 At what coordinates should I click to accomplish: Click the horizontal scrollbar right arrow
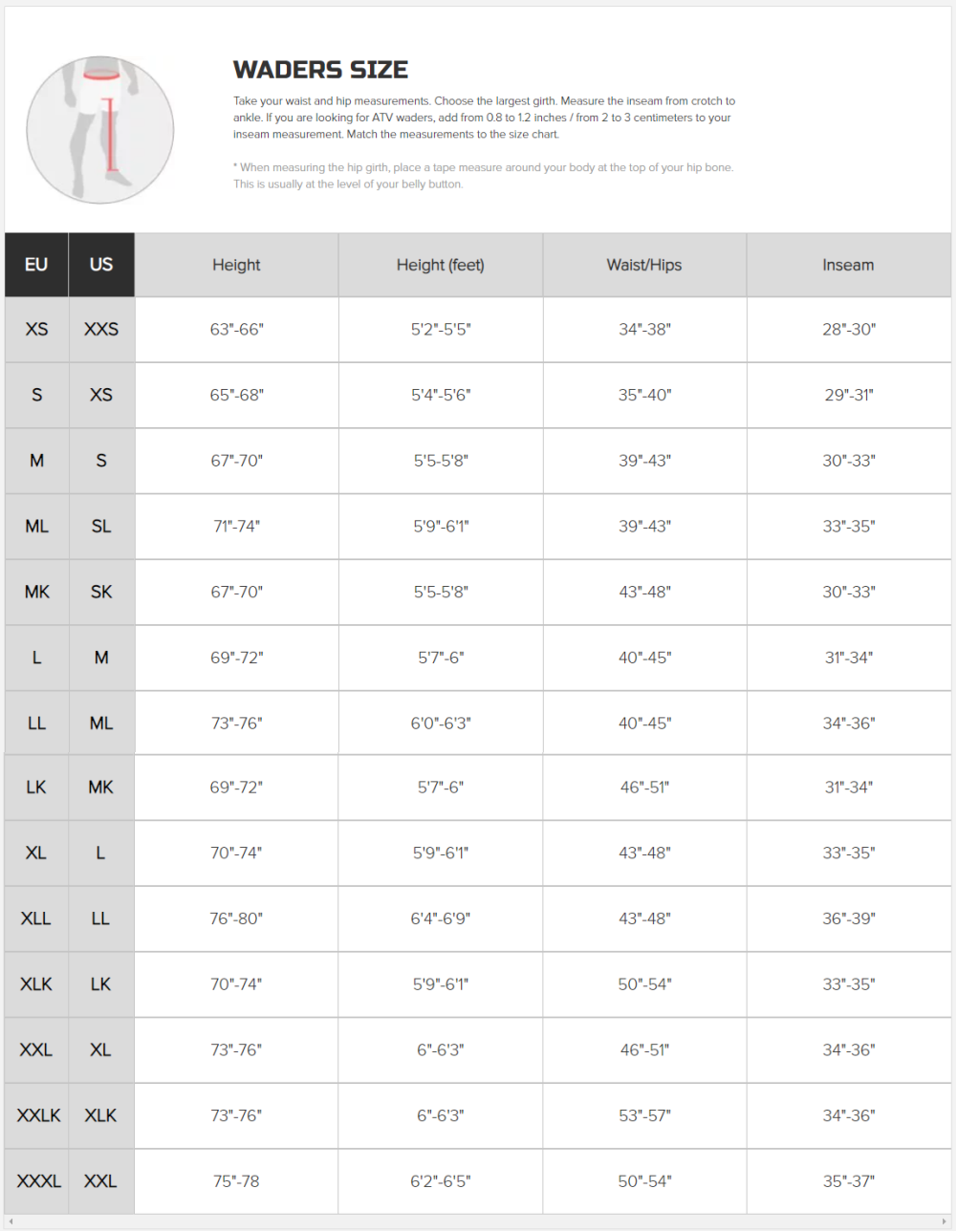944,1221
